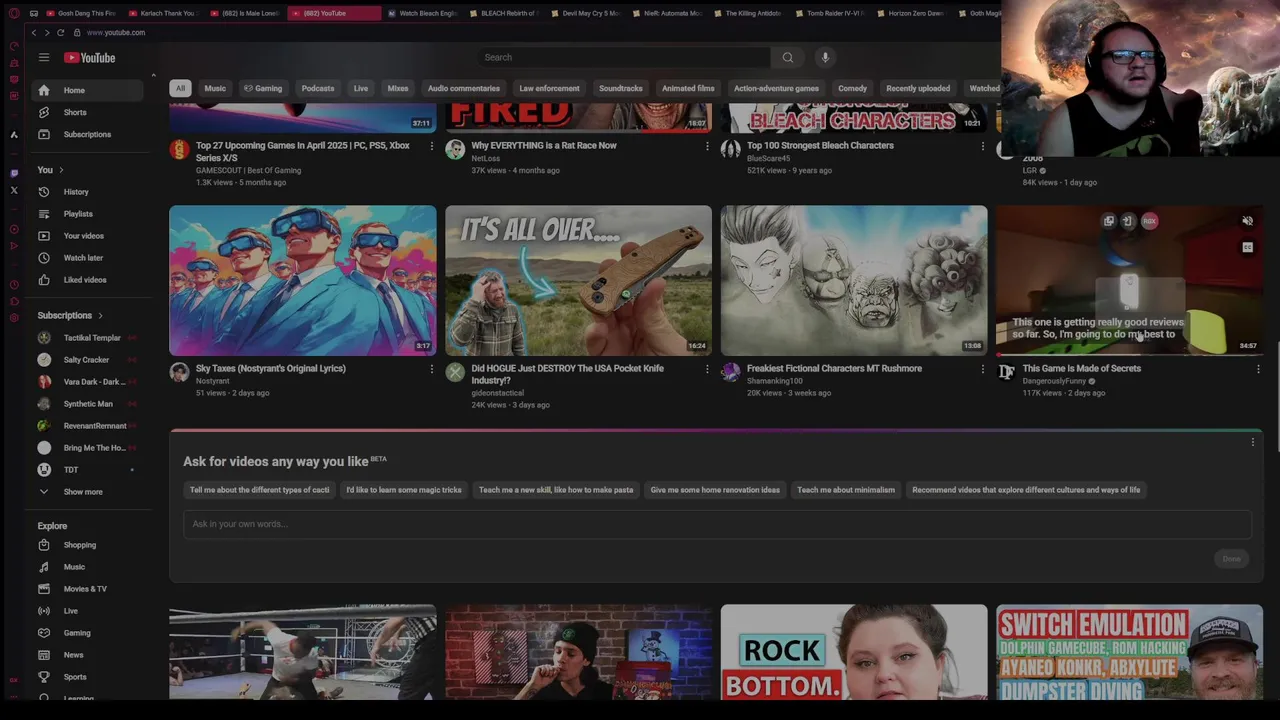Image resolution: width=1280 pixels, height=720 pixels.
Task: Toggle closed captions on preview video
Action: [1247, 247]
